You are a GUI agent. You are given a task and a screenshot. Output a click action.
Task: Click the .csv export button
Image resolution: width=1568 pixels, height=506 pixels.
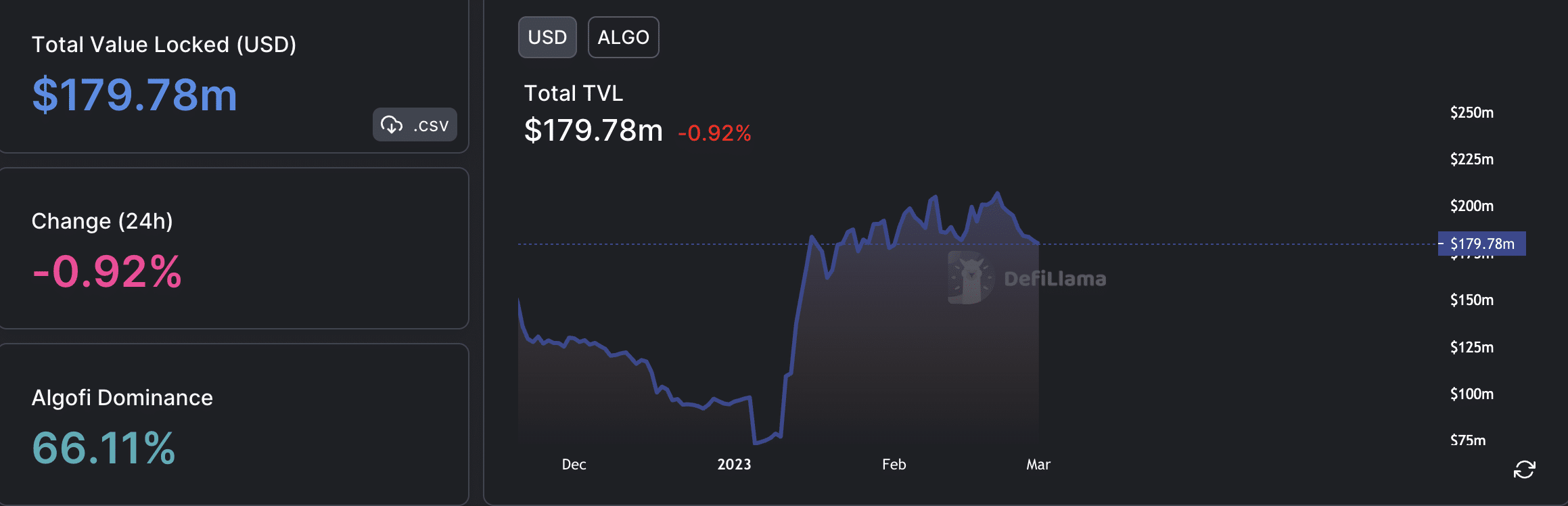click(x=414, y=124)
